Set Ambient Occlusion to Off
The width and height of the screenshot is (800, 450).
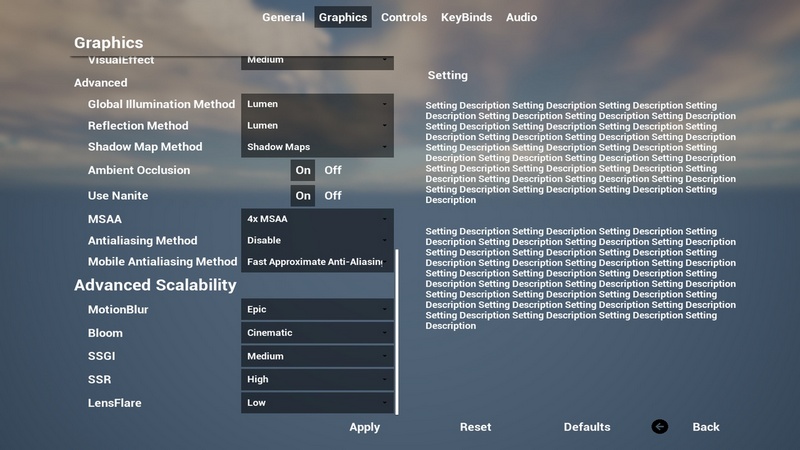pos(333,170)
